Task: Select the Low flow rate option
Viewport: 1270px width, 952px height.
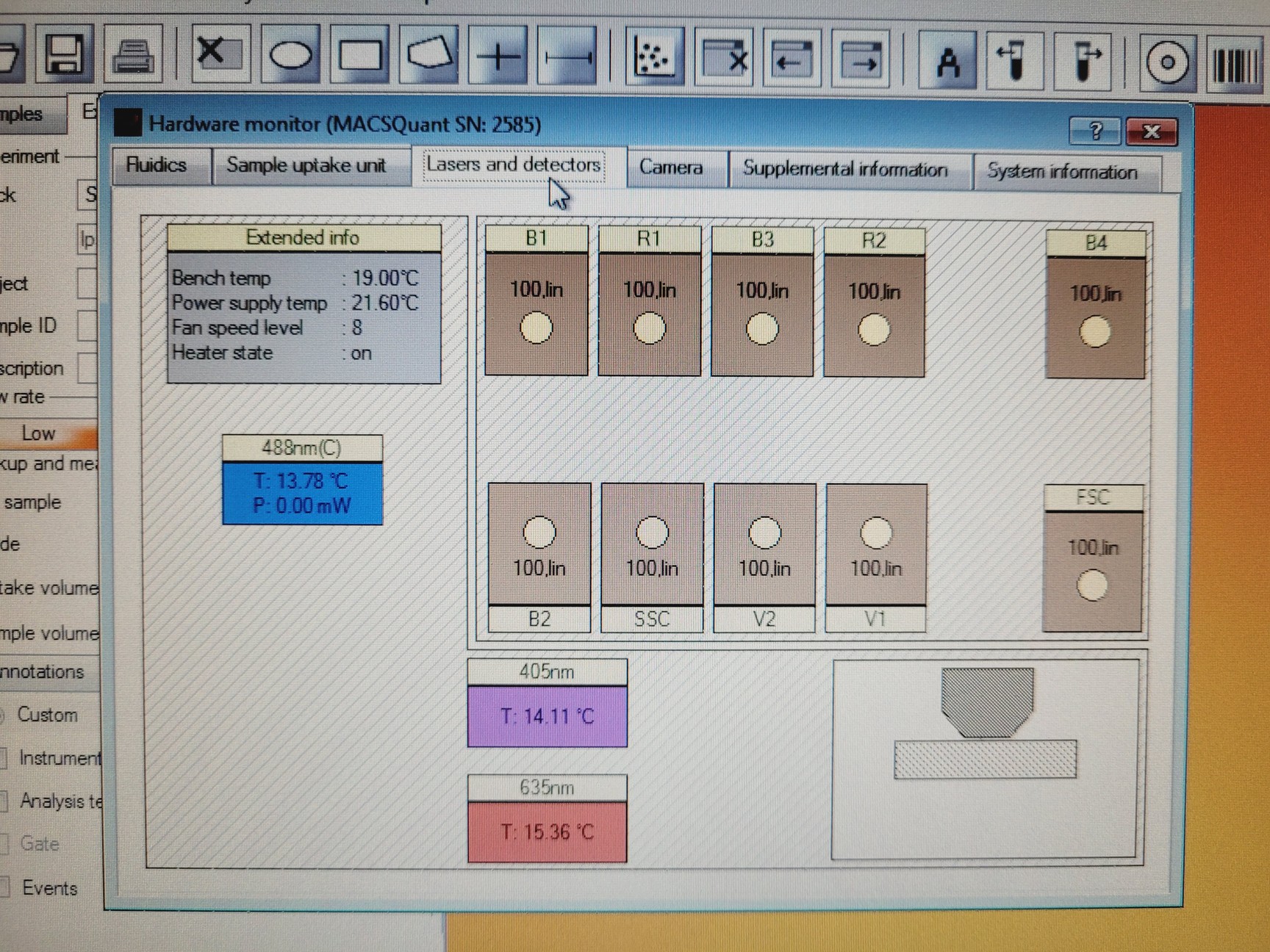Action: pyautogui.click(x=38, y=433)
